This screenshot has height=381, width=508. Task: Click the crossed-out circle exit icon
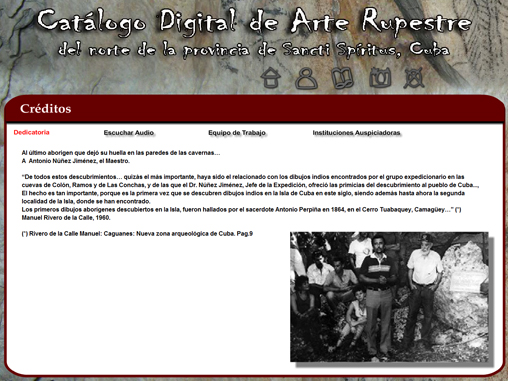pos(414,78)
